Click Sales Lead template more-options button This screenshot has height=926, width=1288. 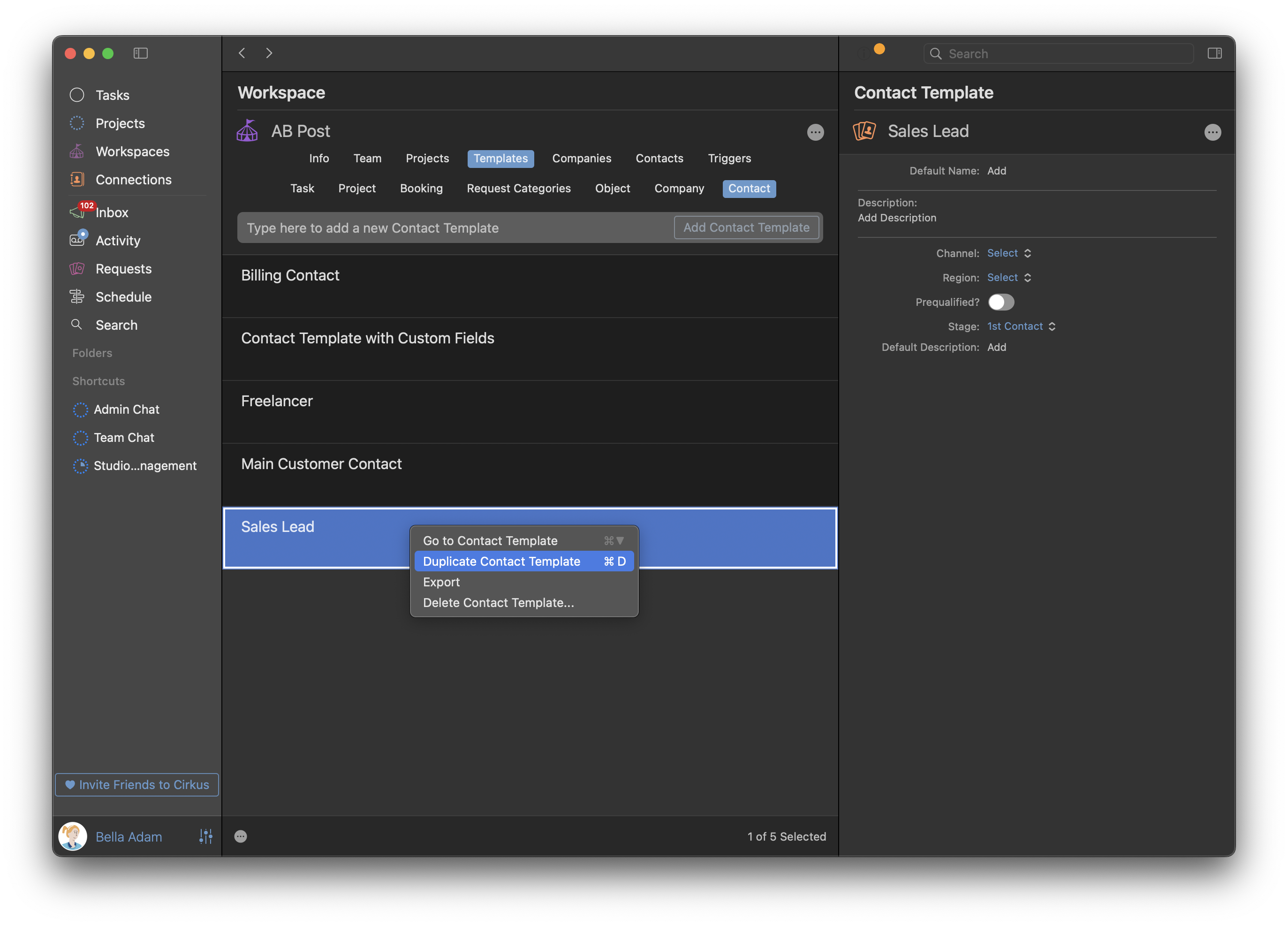coord(1212,132)
